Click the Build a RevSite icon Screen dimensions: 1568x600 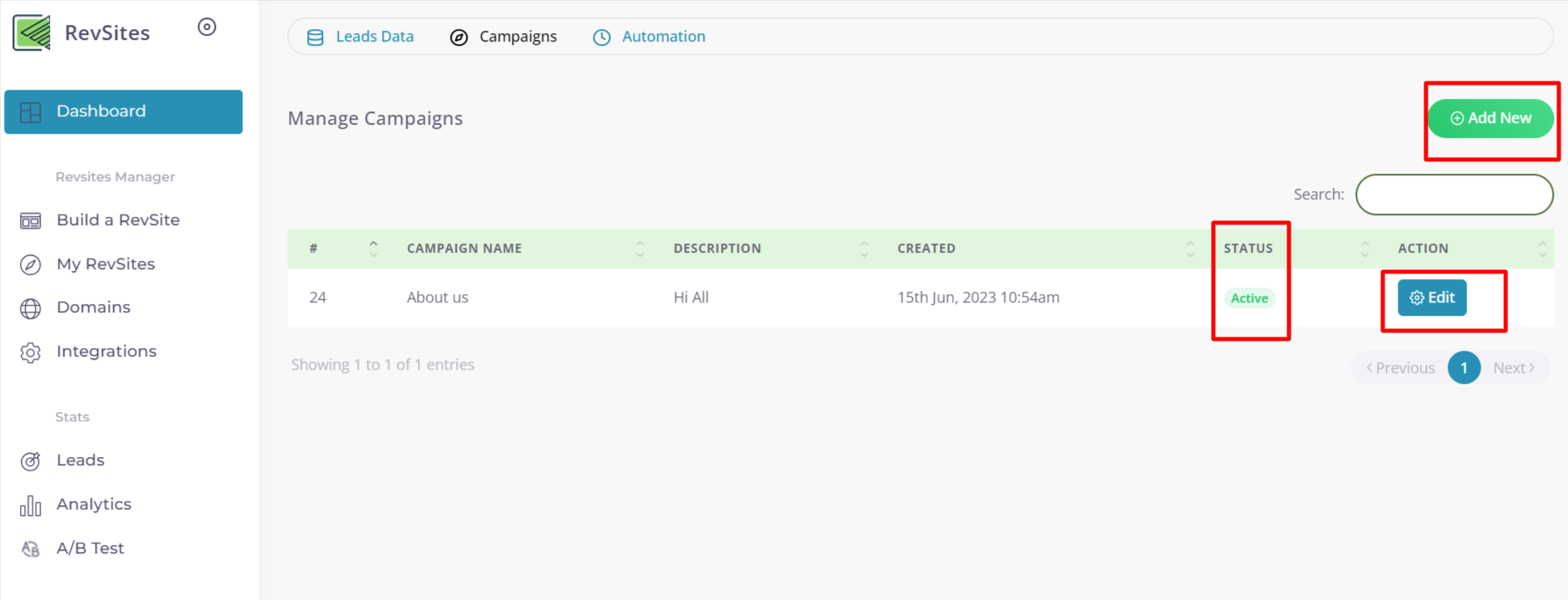(x=31, y=220)
